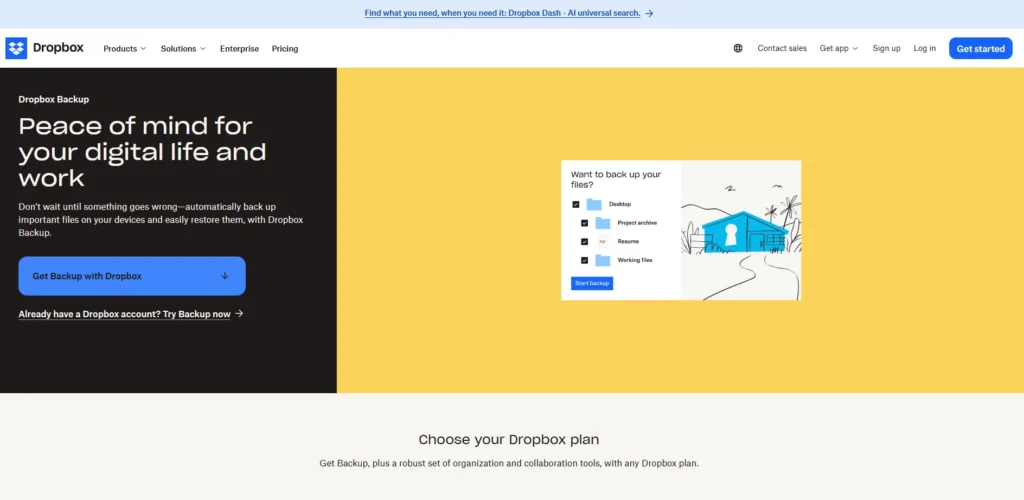
Task: Toggle the Resume checkbox
Action: tap(584, 242)
